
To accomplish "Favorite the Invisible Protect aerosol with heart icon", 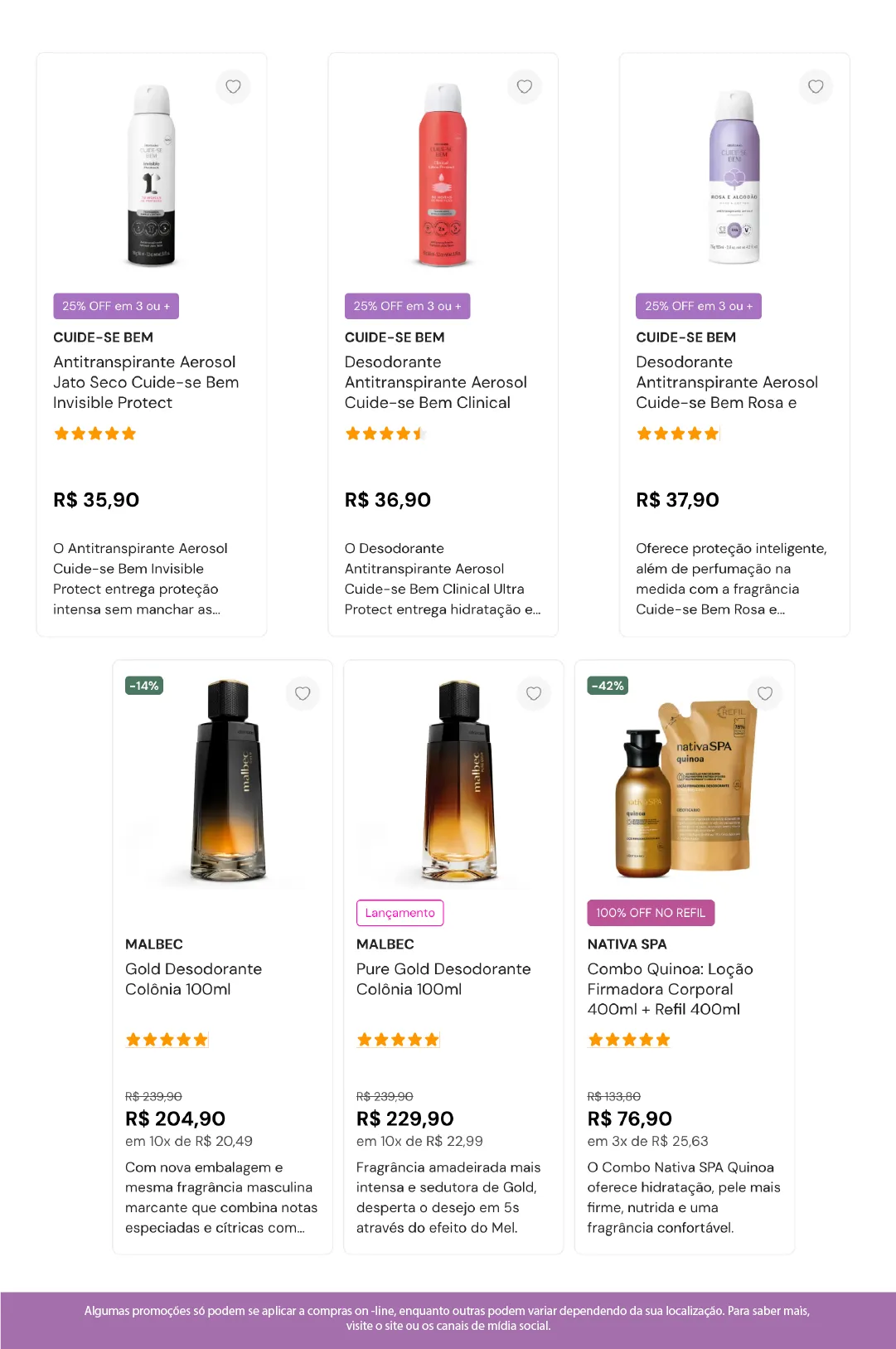I will (x=233, y=86).
